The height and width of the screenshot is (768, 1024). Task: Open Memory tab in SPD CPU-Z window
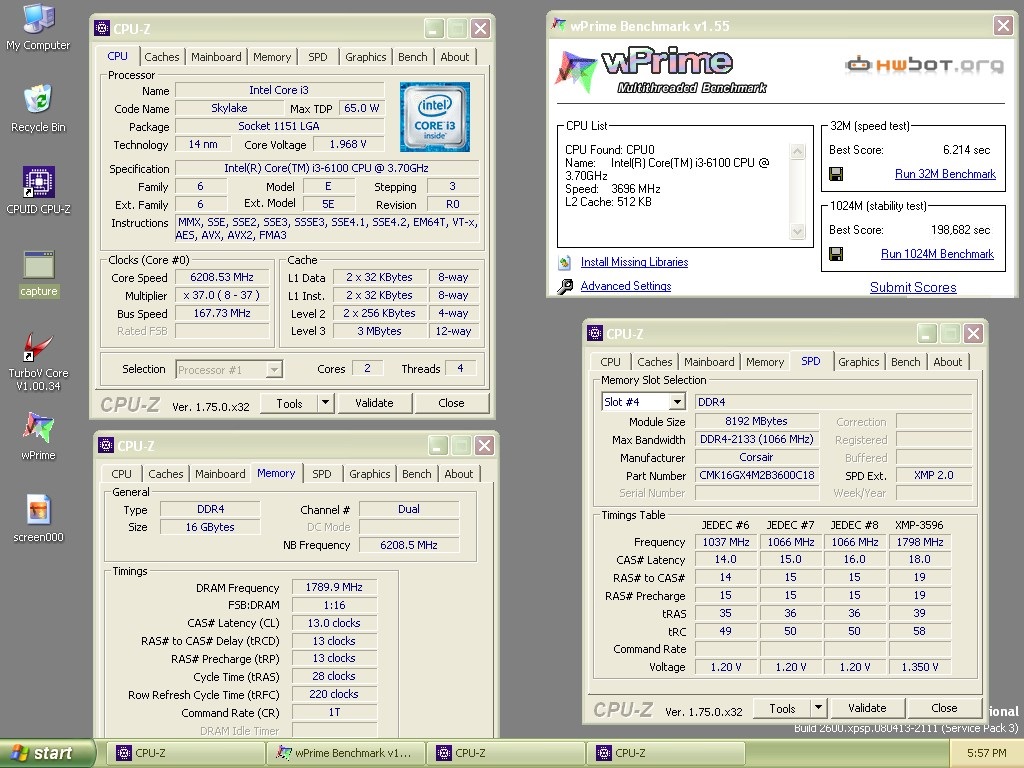click(765, 362)
